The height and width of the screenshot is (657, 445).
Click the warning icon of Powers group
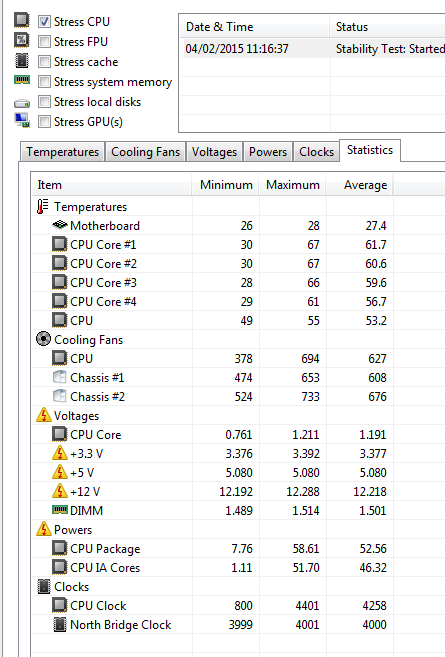(x=44, y=529)
